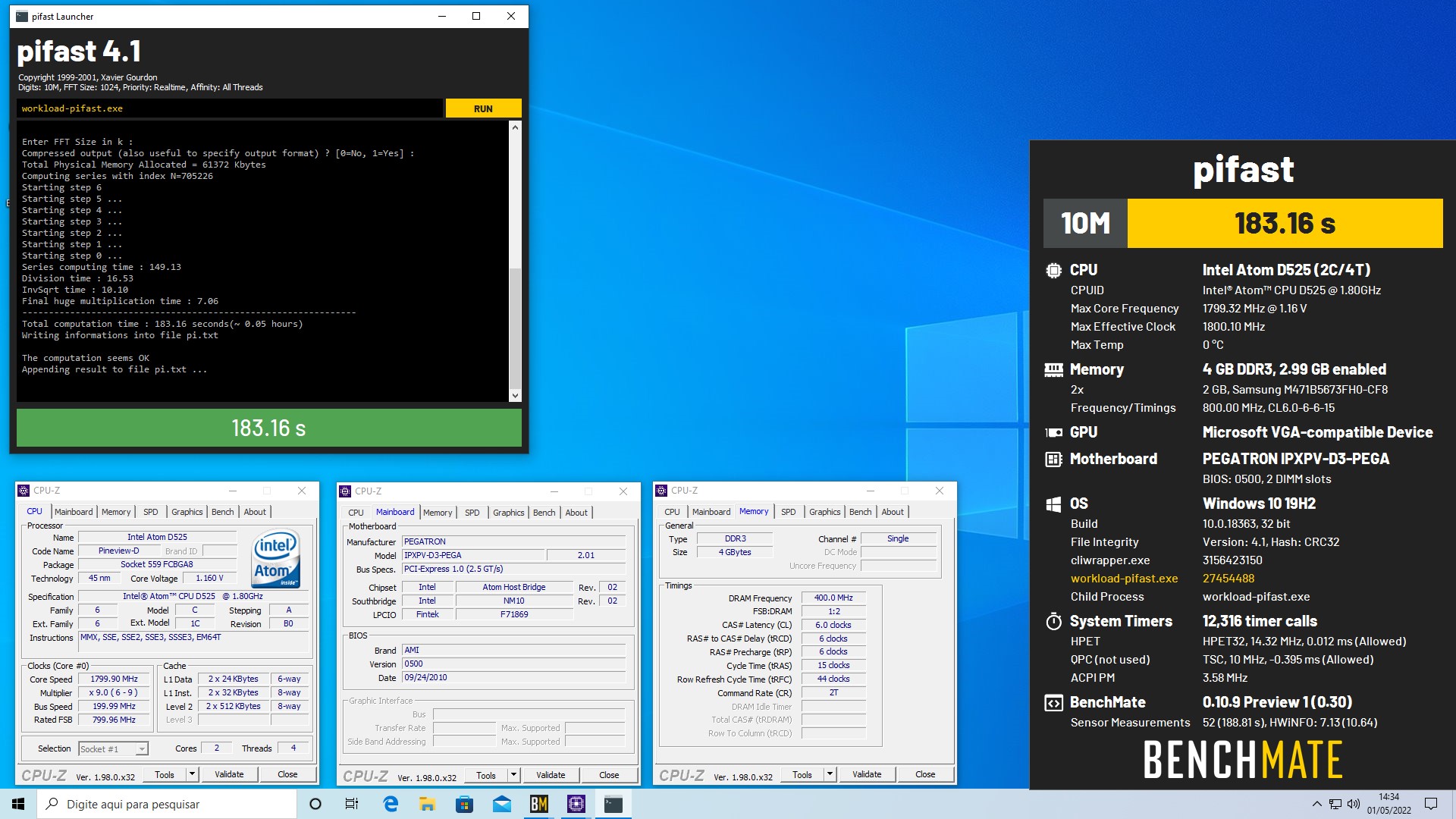Click the taskbar clock showing 14:34
The image size is (1456, 819).
coord(1389,804)
